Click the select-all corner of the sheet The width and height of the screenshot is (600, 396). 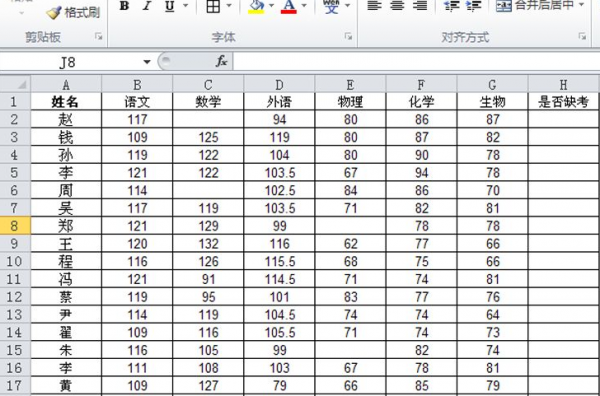click(15, 84)
